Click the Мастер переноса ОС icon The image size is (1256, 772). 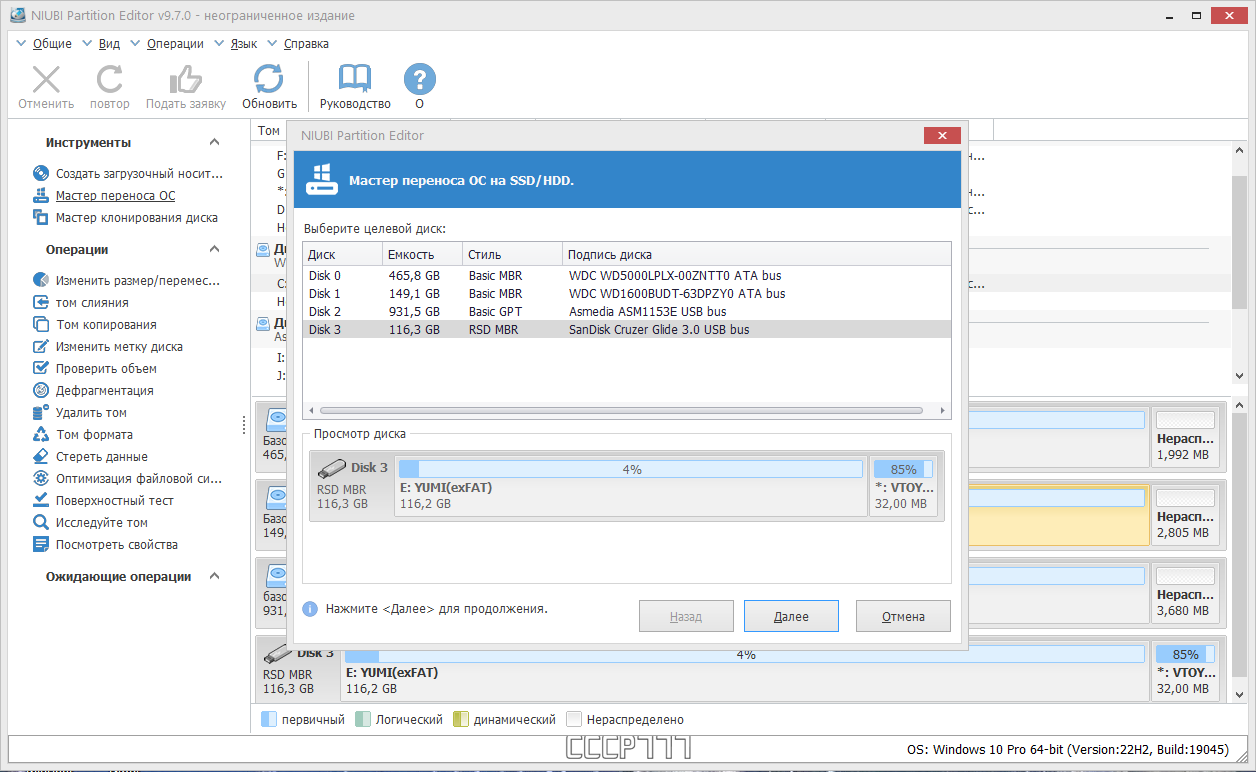coord(41,195)
